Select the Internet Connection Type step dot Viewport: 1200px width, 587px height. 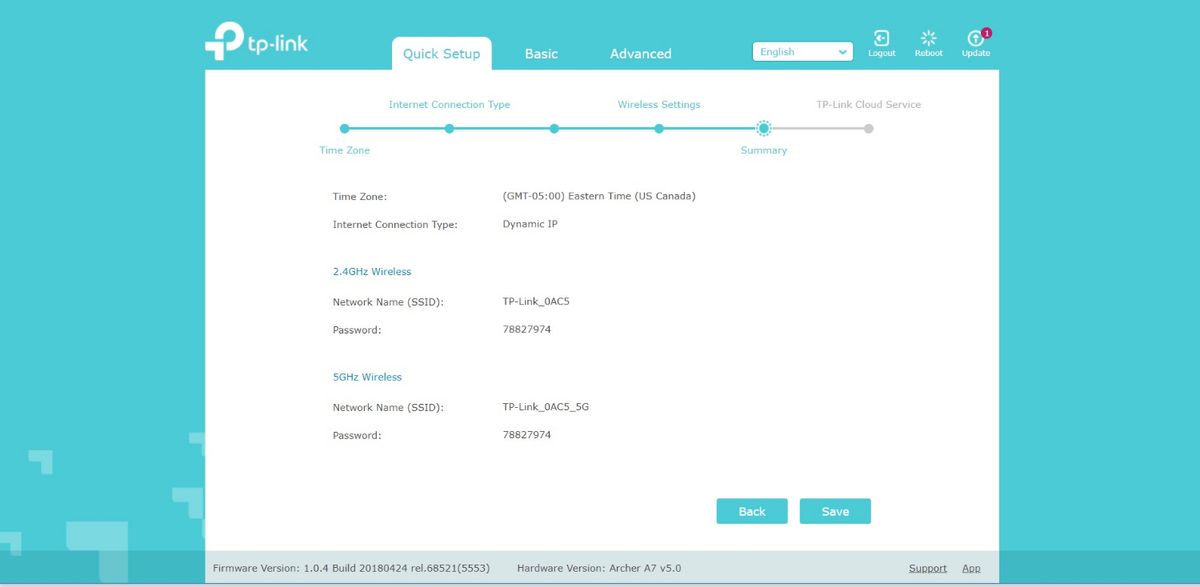point(449,128)
